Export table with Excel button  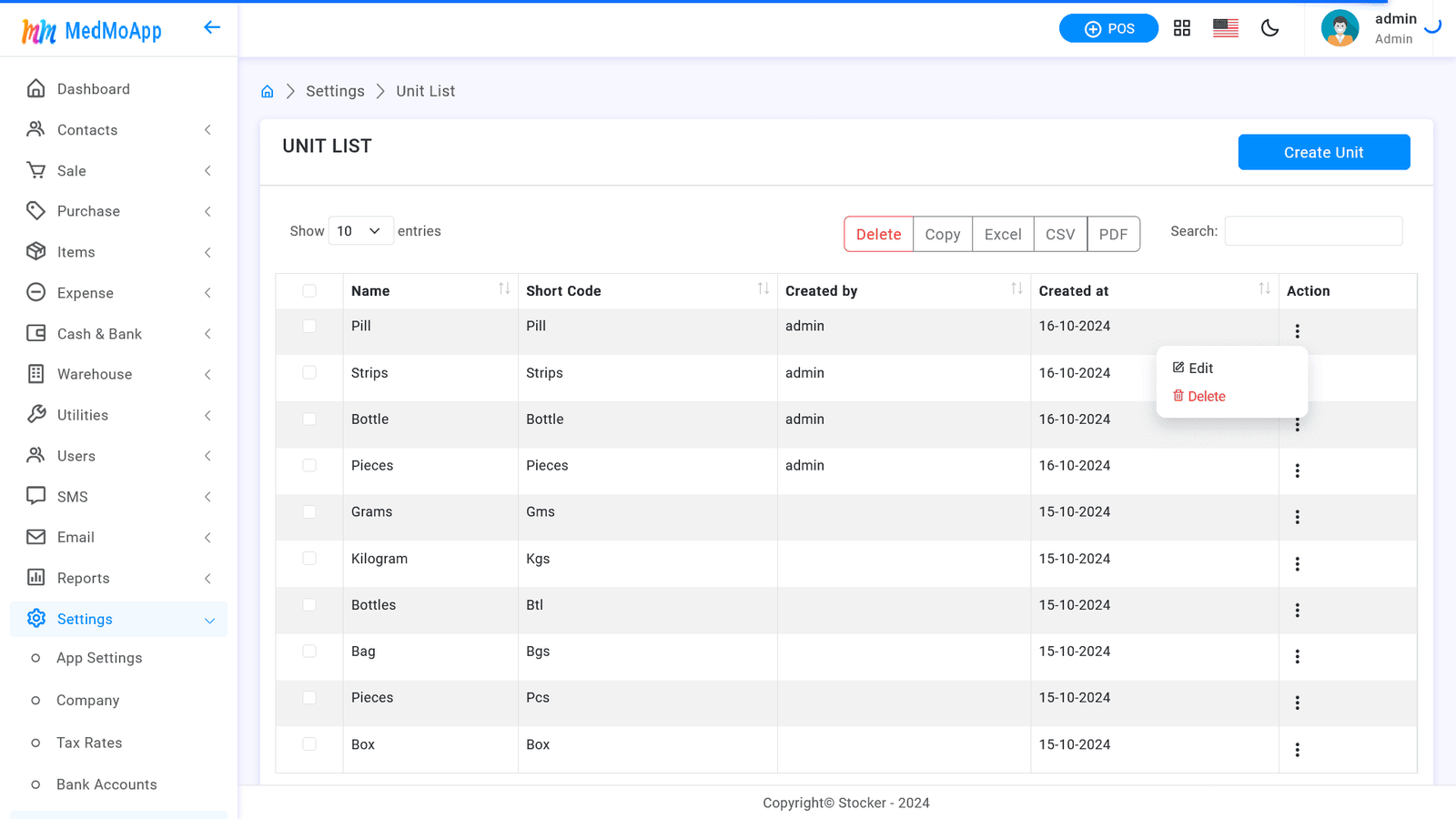pos(1003,234)
